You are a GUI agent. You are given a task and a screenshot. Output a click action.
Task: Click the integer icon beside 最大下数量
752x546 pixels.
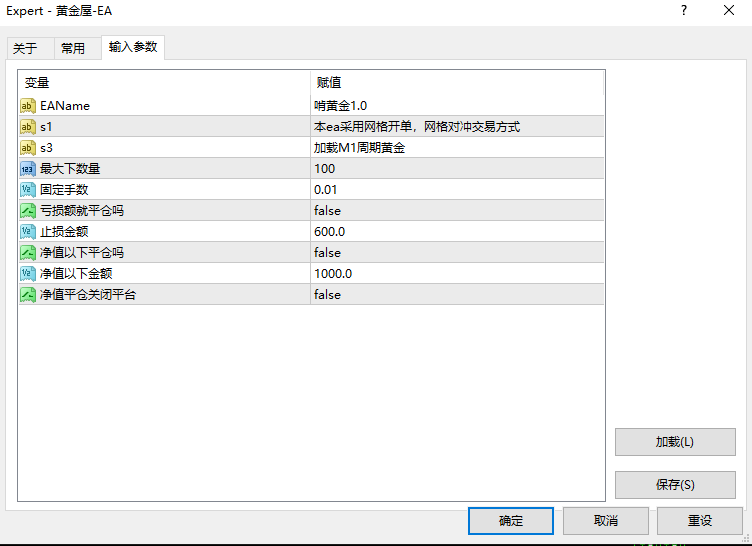click(28, 169)
